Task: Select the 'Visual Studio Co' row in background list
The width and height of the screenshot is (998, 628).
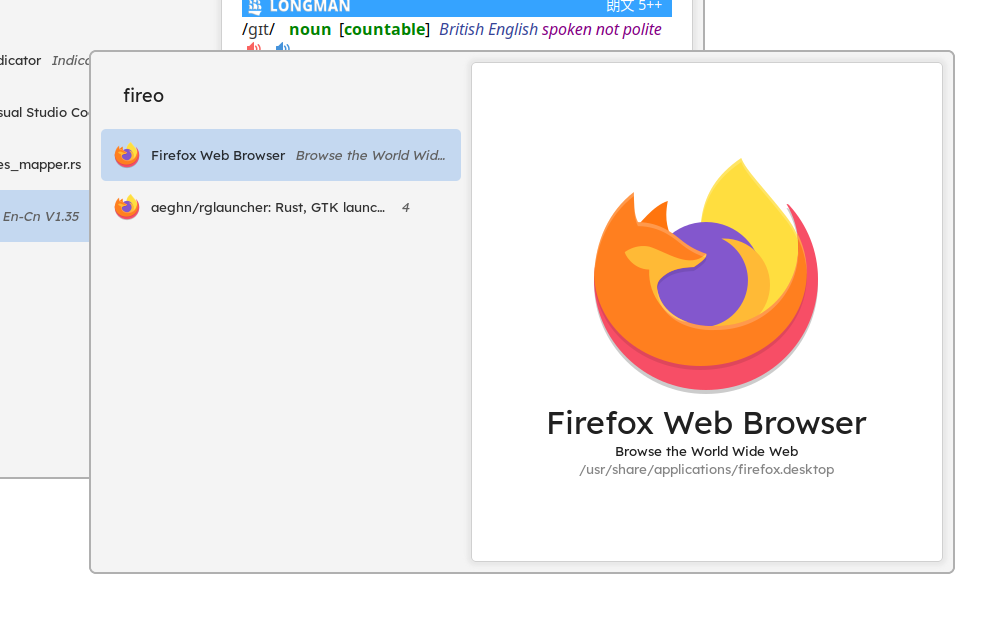Action: tap(45, 113)
